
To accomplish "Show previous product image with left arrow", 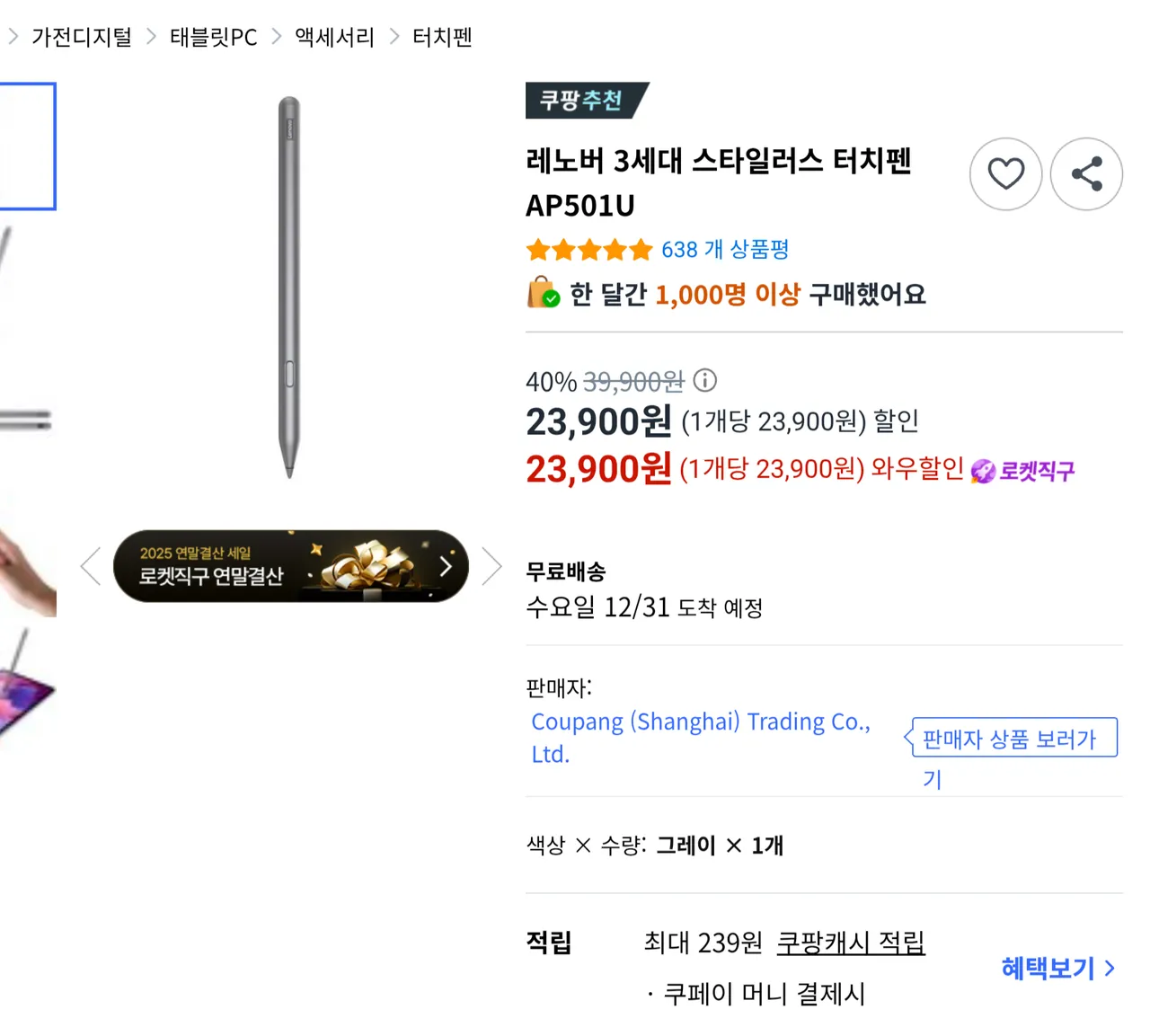I will (x=91, y=566).
